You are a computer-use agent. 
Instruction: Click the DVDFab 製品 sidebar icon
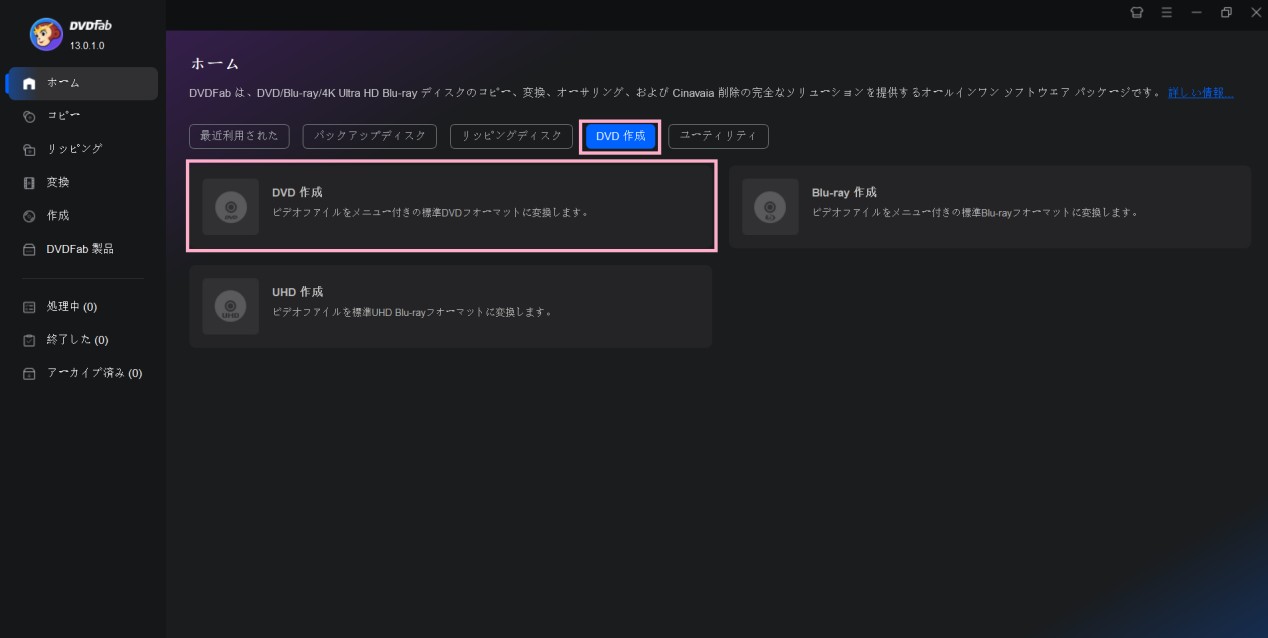tap(29, 249)
